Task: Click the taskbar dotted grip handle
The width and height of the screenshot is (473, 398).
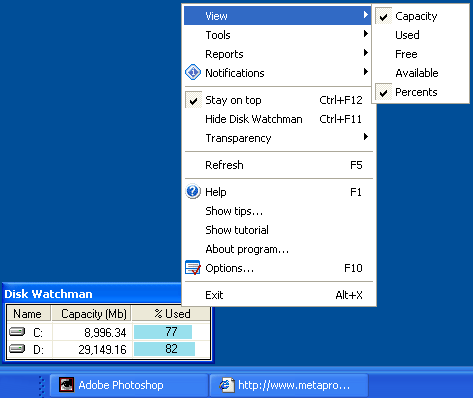Action: point(42,386)
